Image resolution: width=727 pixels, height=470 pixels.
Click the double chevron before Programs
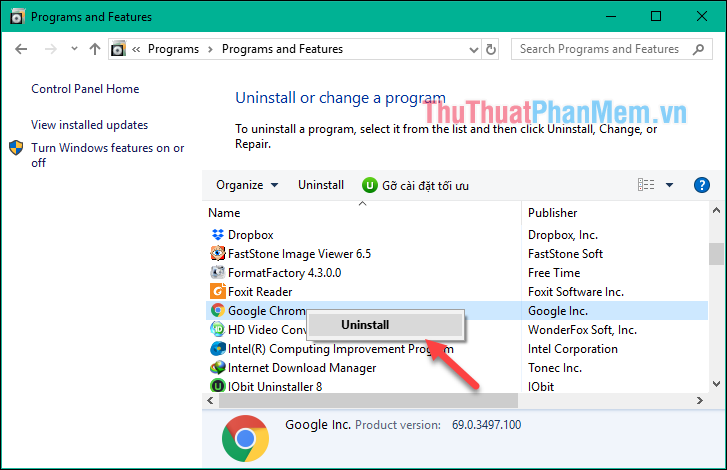pyautogui.click(x=136, y=49)
